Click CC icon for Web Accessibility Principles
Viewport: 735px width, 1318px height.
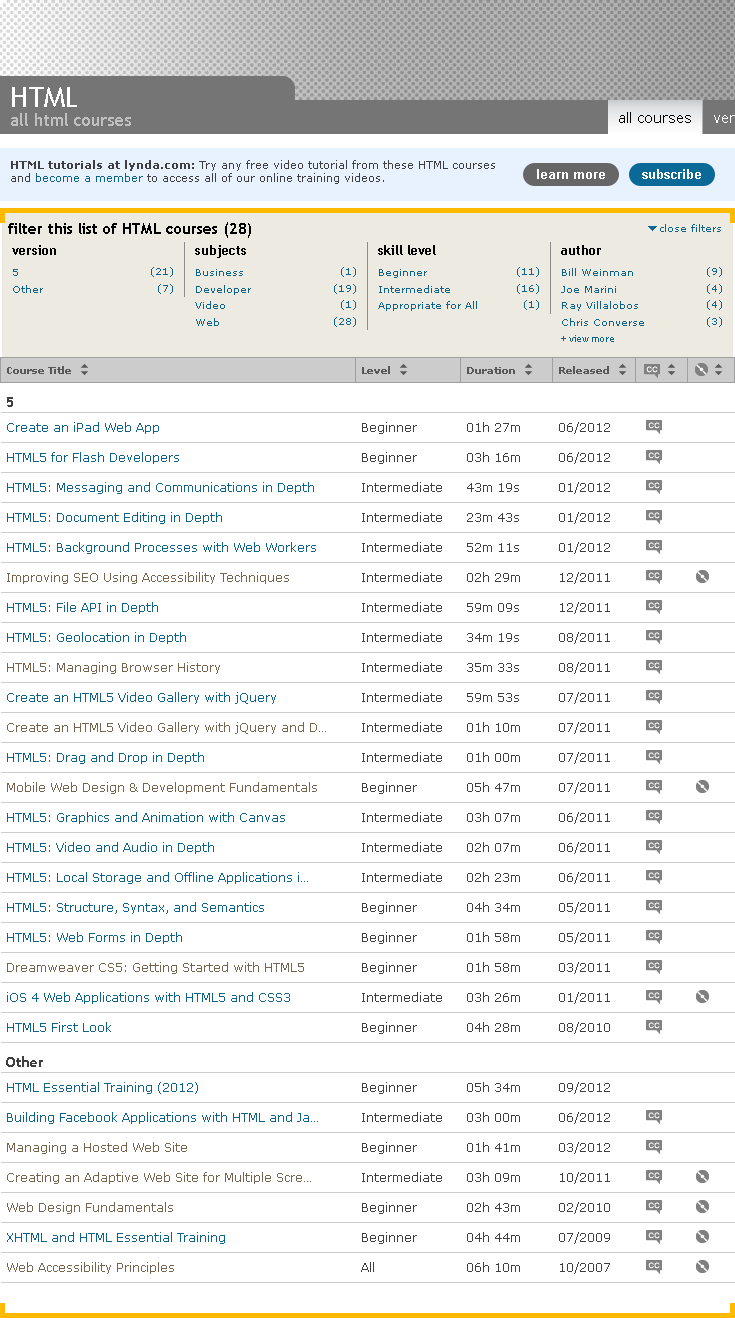pyautogui.click(x=654, y=1267)
